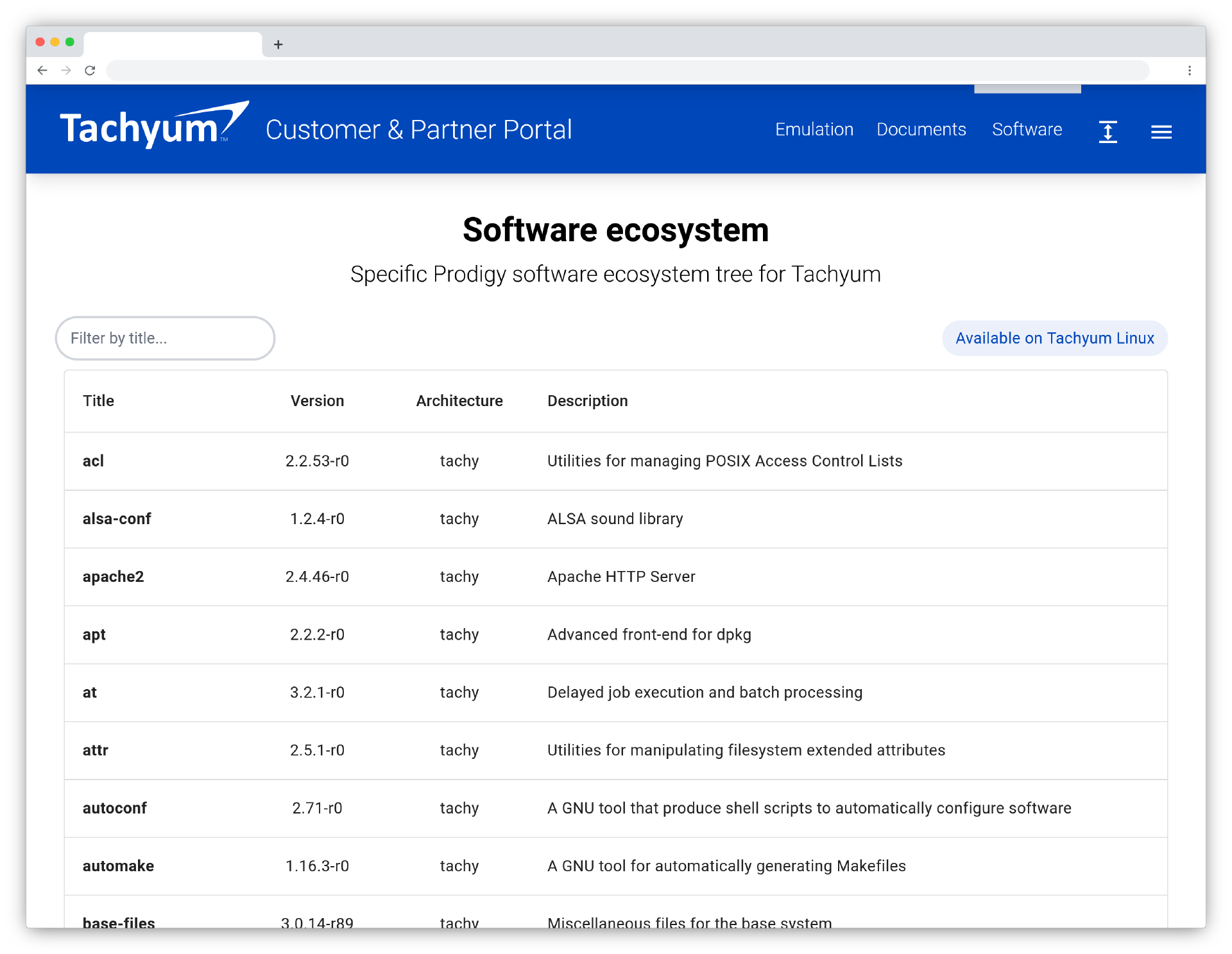Open the hamburger menu
1232x954 pixels.
(1161, 132)
